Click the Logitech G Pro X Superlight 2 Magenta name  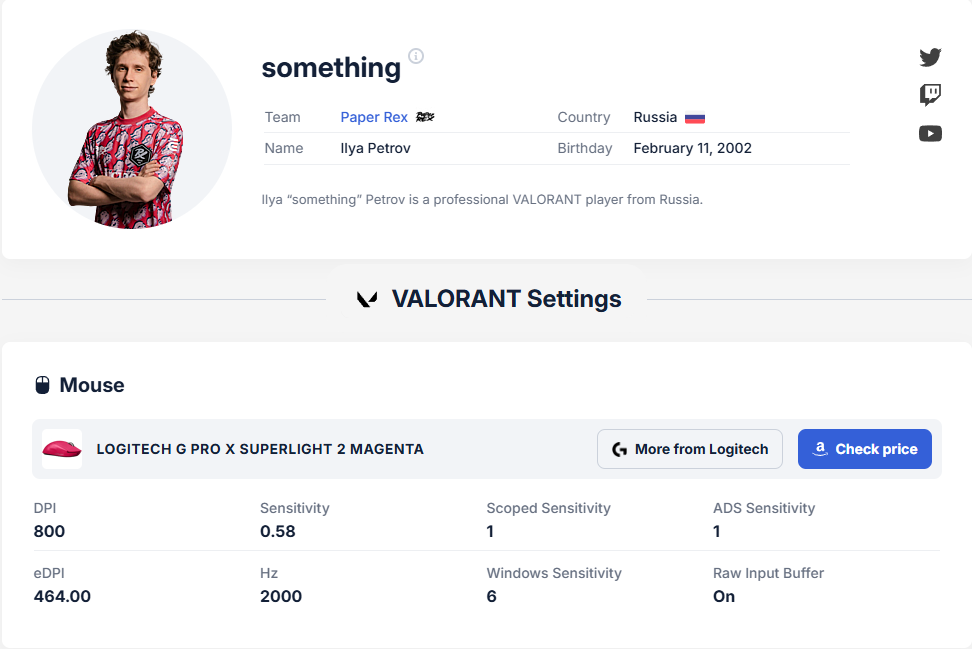click(260, 449)
